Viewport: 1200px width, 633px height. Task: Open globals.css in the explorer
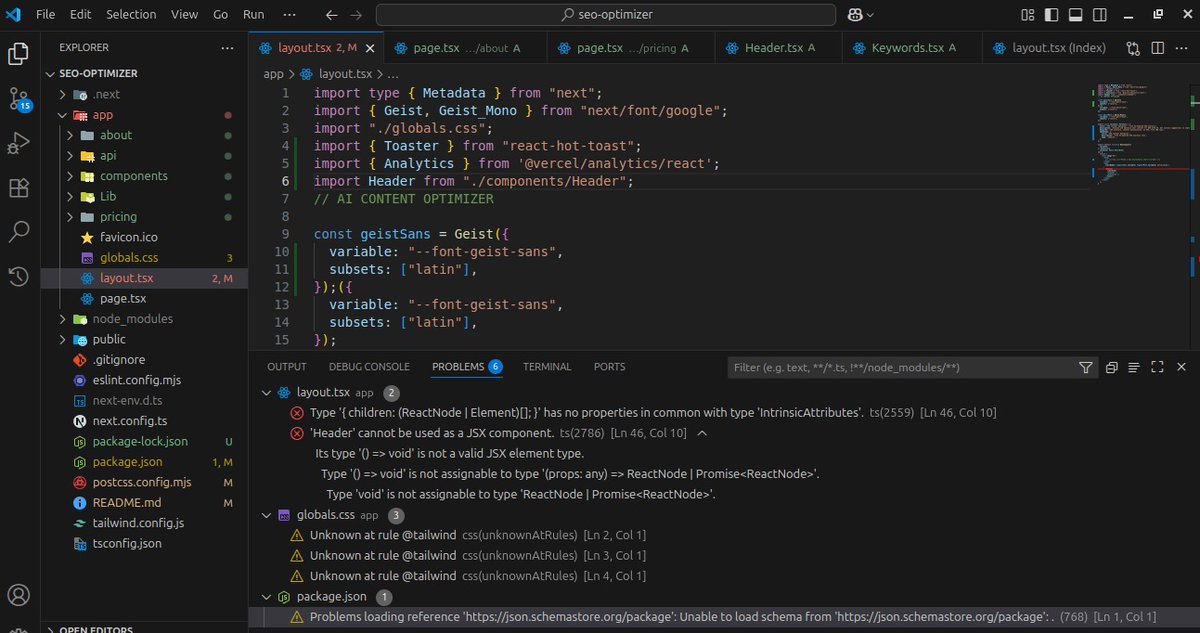point(129,258)
